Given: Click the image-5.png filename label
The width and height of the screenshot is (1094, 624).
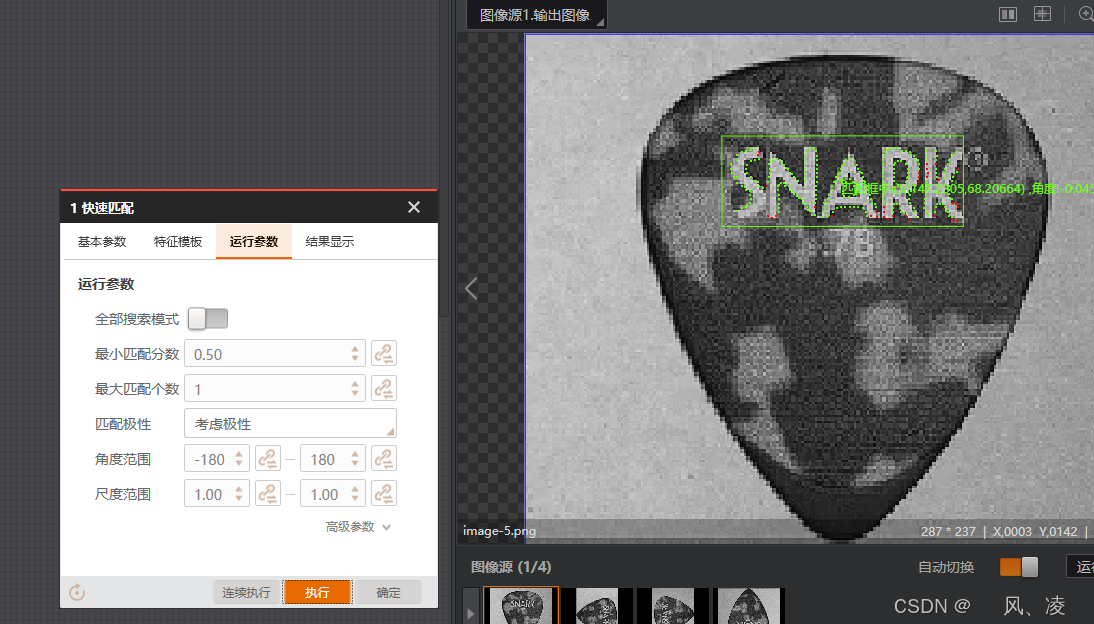Looking at the screenshot, I should point(500,531).
